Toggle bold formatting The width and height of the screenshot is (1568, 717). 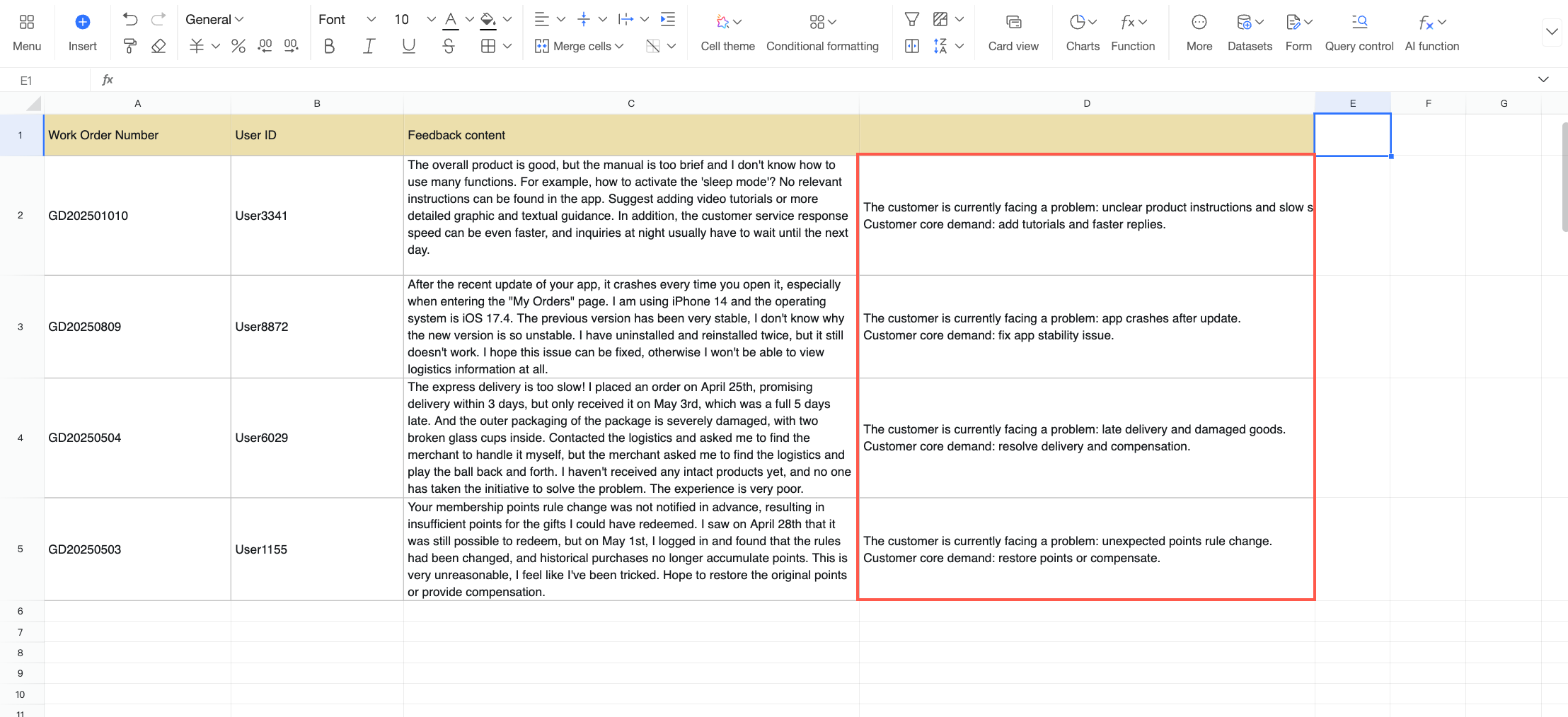click(329, 47)
